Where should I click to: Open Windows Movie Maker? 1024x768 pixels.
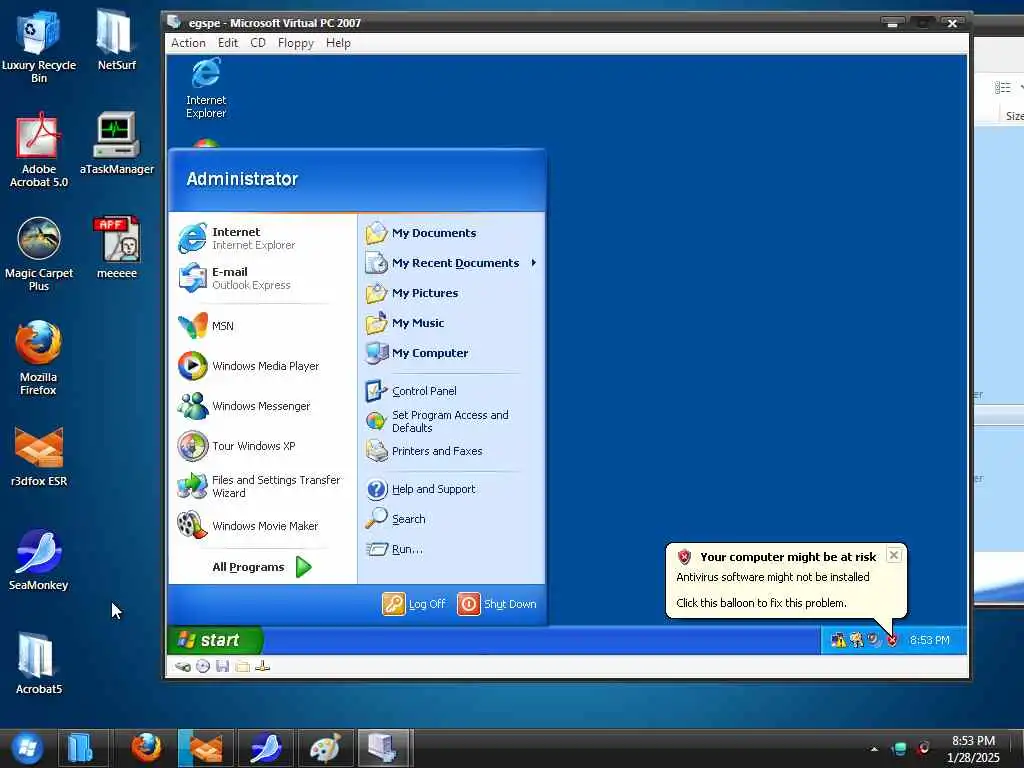262,526
